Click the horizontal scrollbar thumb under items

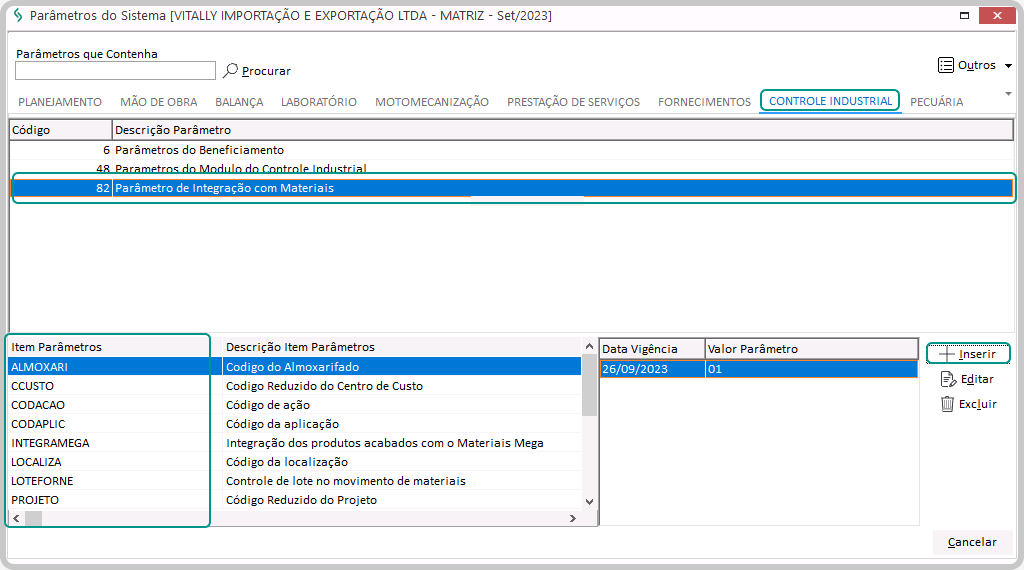pos(33,518)
